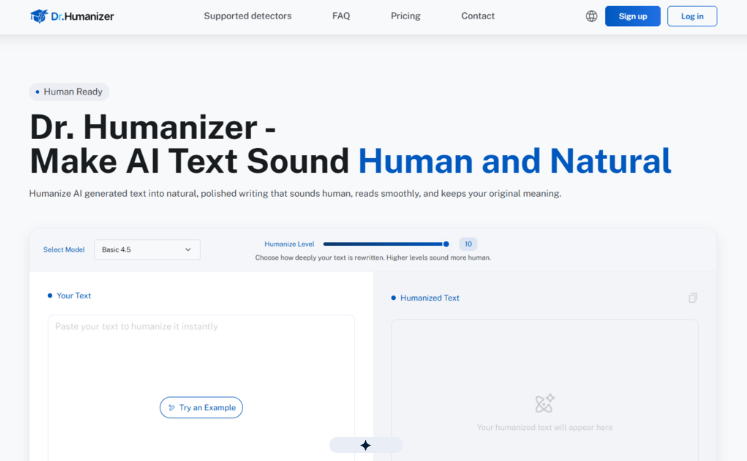Click the Humanize Level value 10
Viewport: 747px width, 461px height.
[x=468, y=244]
